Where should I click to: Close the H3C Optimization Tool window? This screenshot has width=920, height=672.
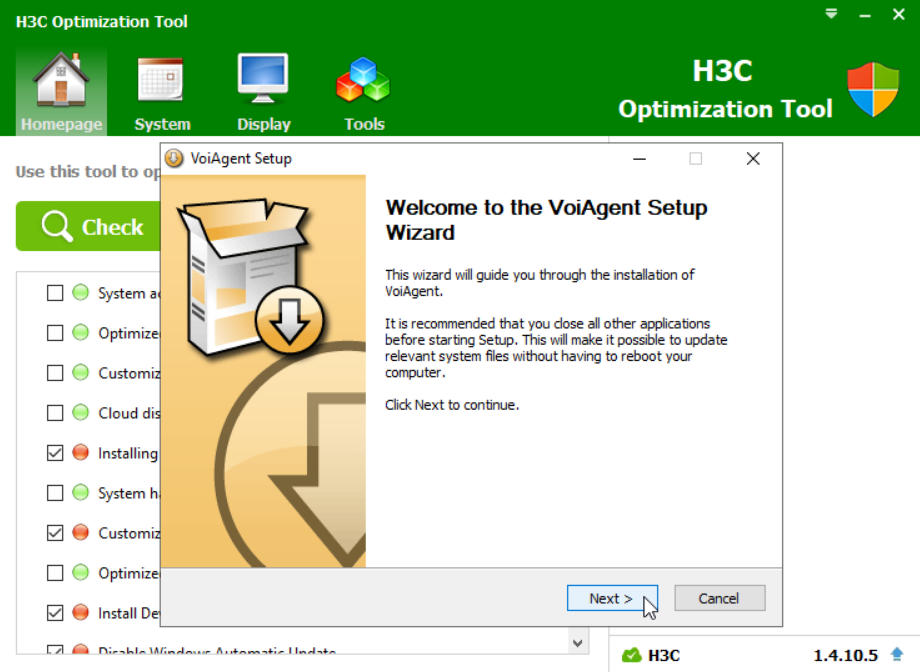pyautogui.click(x=898, y=14)
